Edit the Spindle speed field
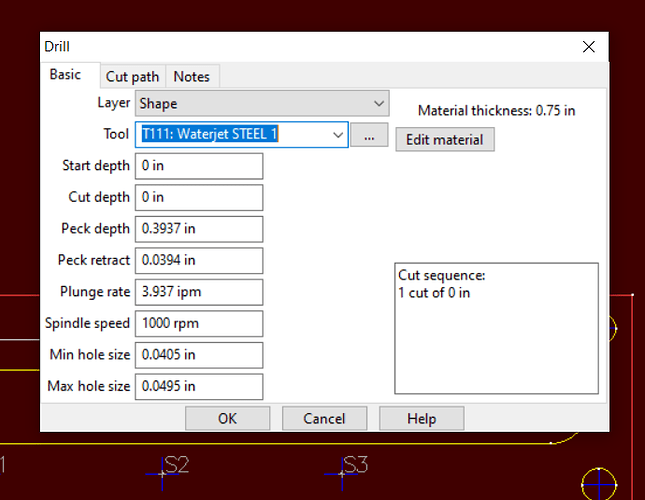The height and width of the screenshot is (500, 645). tap(198, 324)
